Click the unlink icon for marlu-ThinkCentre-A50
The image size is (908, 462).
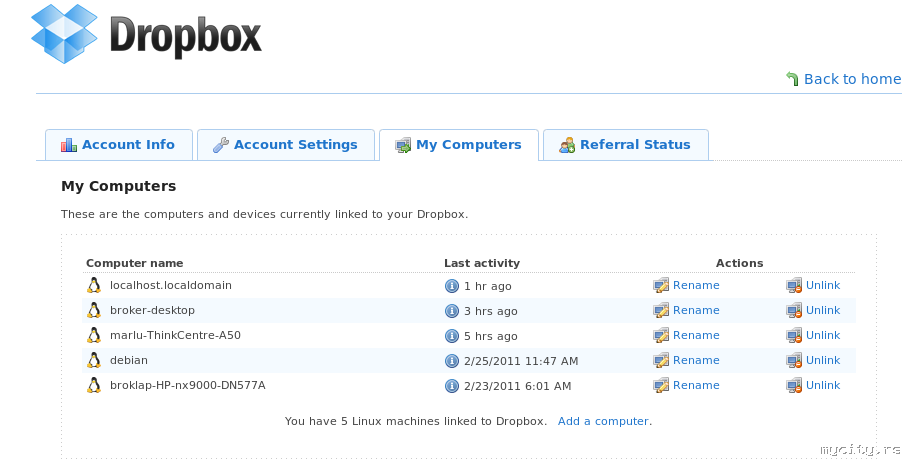[794, 335]
